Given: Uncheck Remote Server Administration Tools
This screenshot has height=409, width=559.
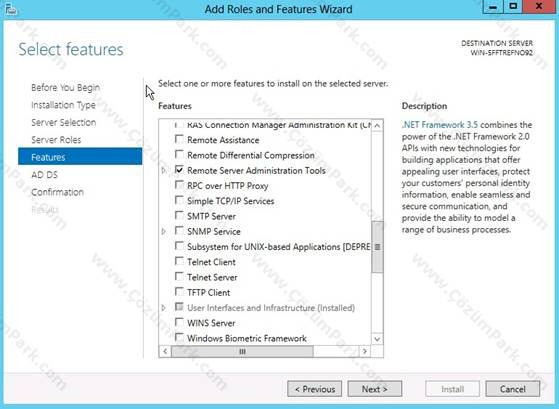Looking at the screenshot, I should pos(179,170).
